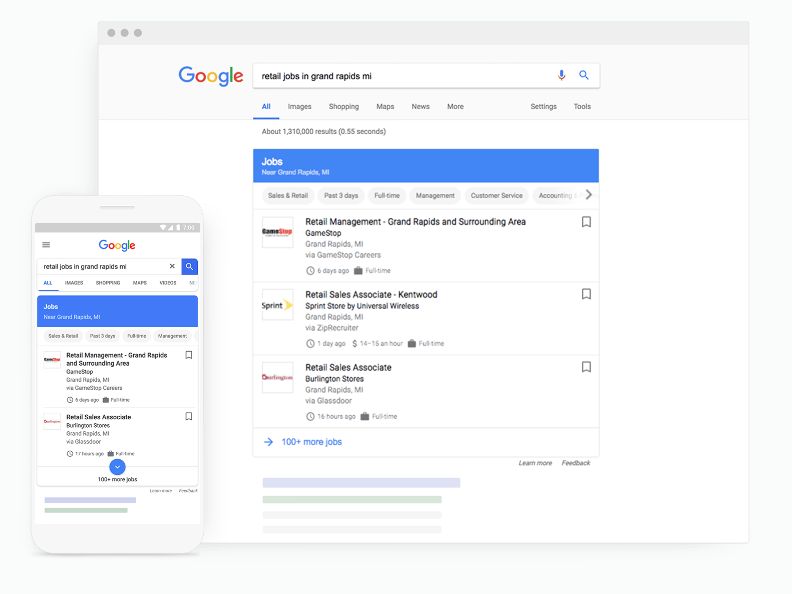Save the Retail Sales Associate Kentwood job

(x=586, y=294)
